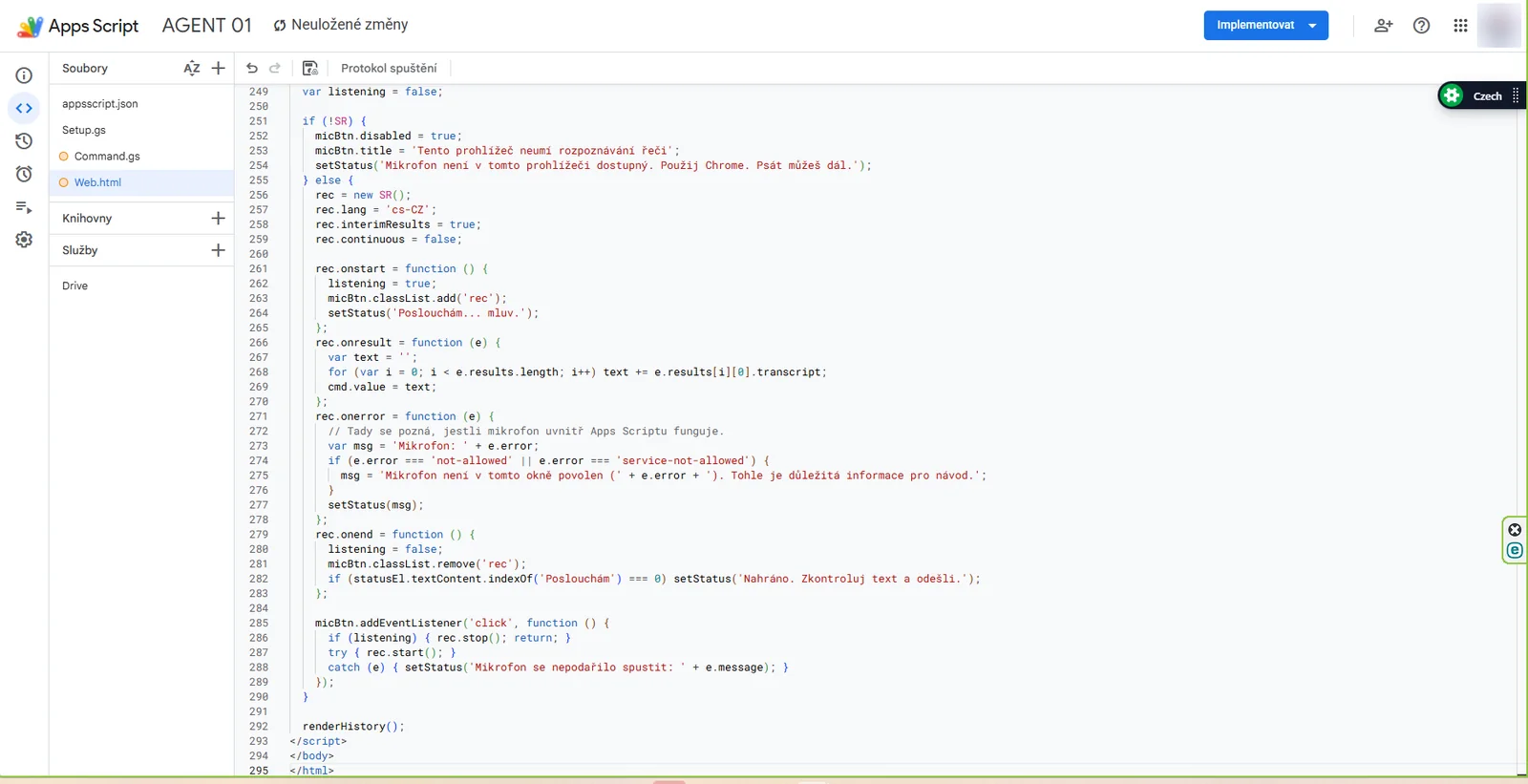Viewport: 1528px width, 784px height.
Task: Select the Web.html file
Action: pyautogui.click(x=97, y=182)
